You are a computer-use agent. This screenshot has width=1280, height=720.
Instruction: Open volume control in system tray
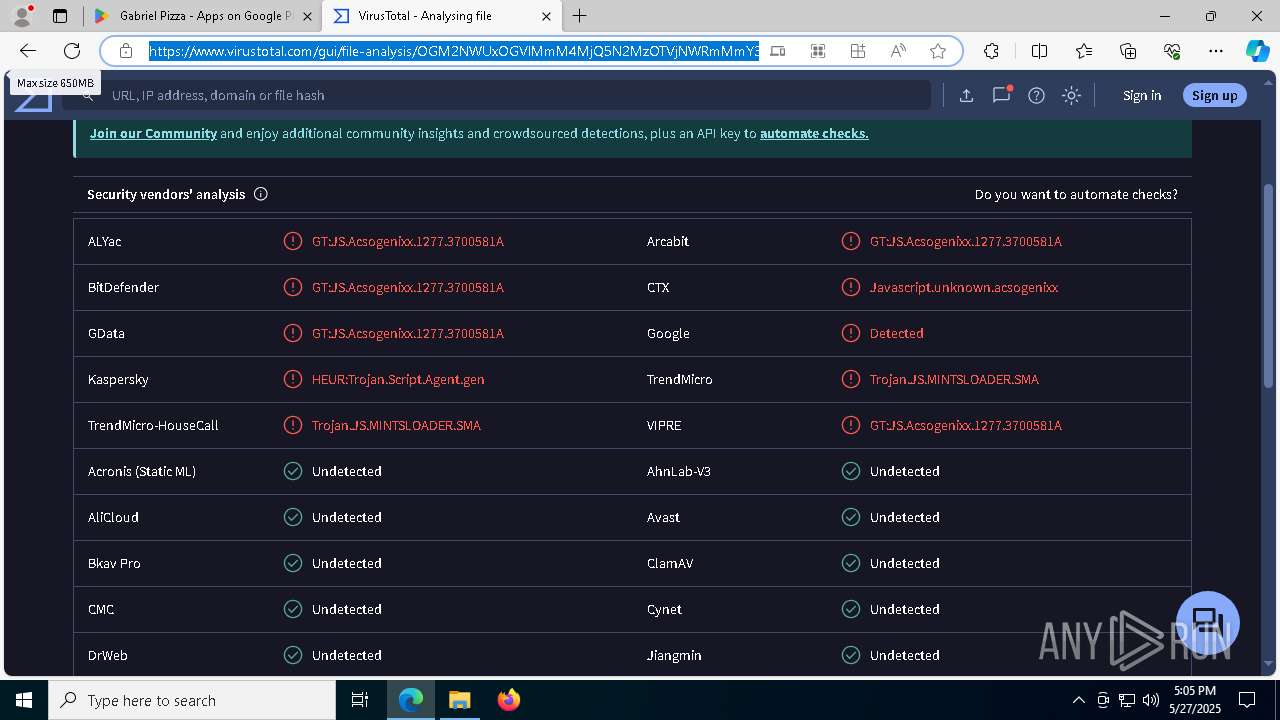pos(1151,700)
